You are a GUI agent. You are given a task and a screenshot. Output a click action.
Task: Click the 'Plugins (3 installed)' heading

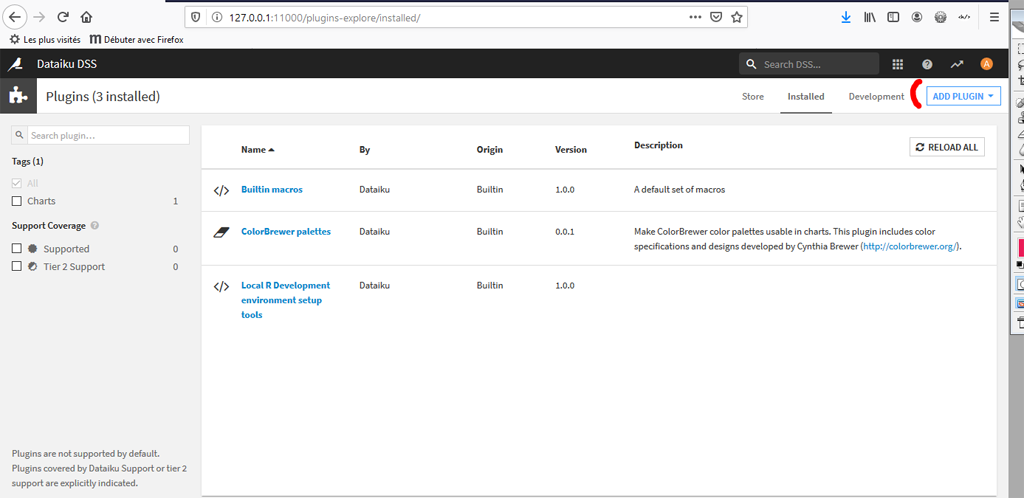(103, 97)
